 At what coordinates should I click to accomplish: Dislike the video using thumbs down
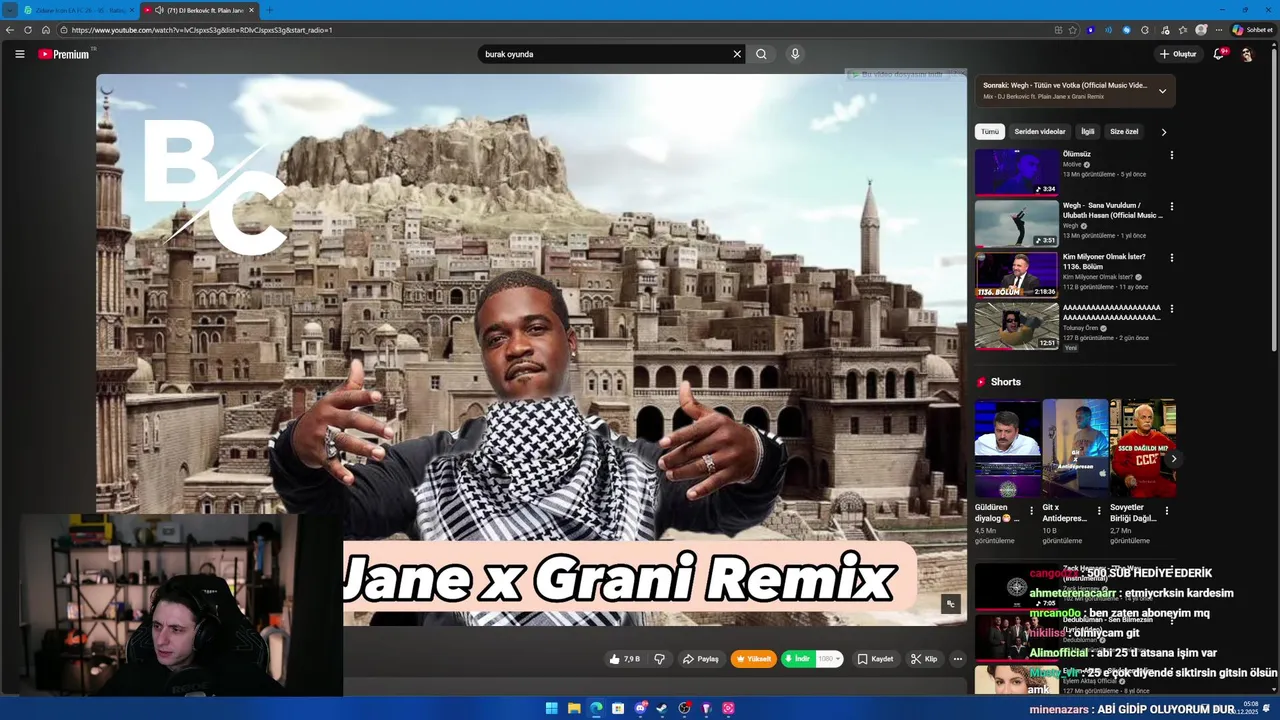point(659,659)
